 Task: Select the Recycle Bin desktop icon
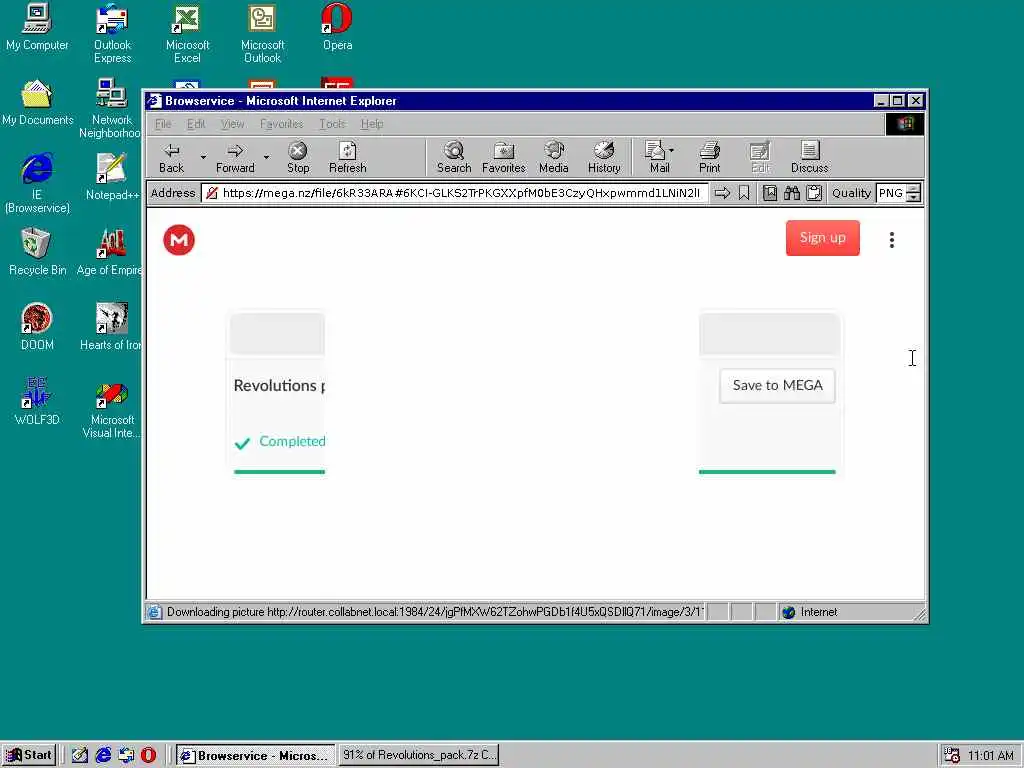point(37,252)
